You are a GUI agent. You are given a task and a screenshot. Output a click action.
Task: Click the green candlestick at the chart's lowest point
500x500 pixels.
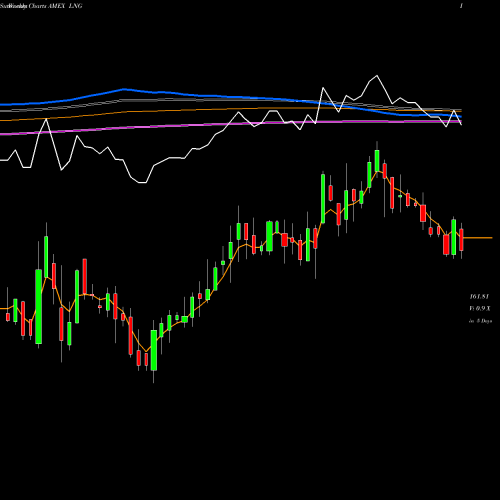click(x=154, y=350)
